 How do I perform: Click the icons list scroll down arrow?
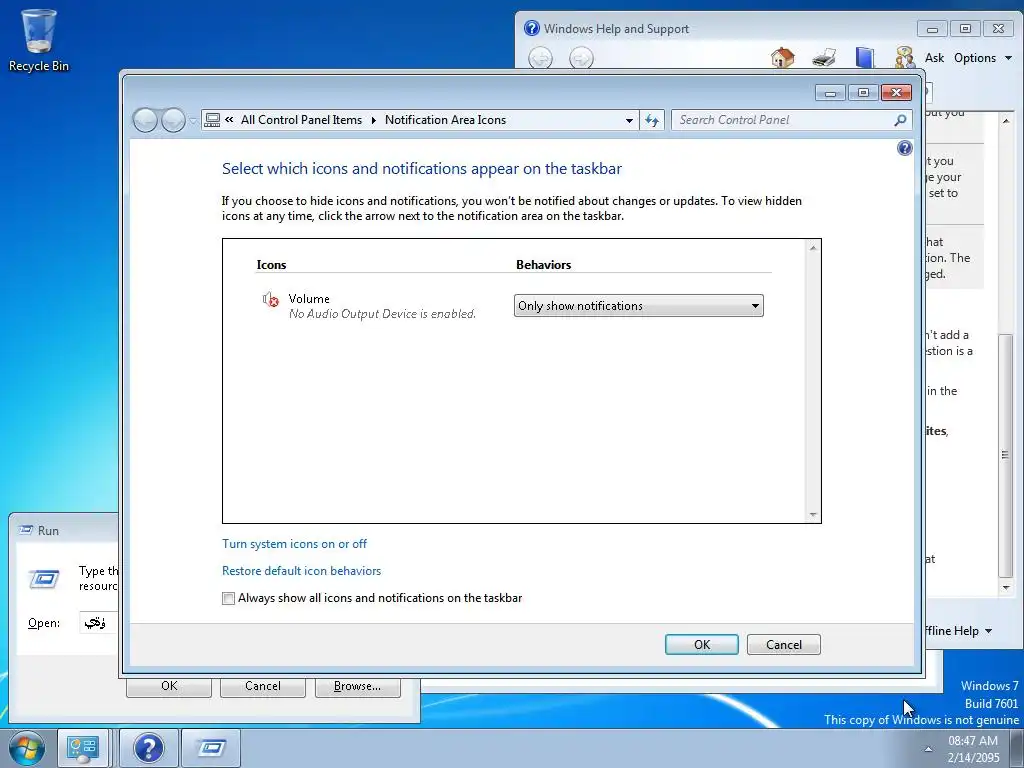coord(813,515)
